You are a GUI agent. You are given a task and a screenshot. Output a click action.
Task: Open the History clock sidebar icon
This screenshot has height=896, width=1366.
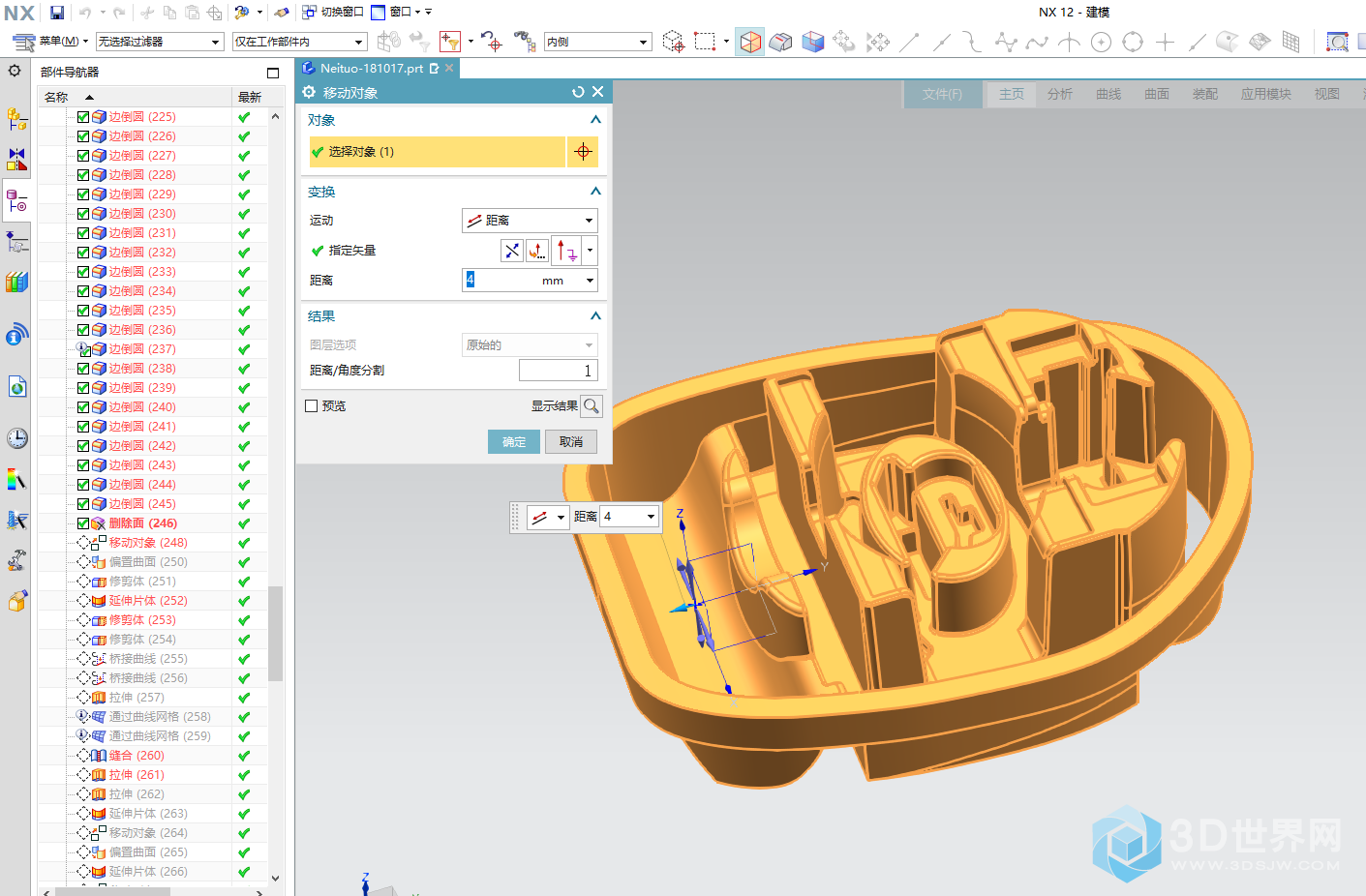[16, 438]
